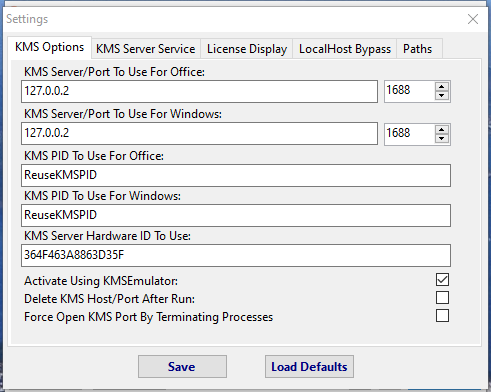Uncheck Activate Using KMSEmulator checkbox

(x=442, y=280)
